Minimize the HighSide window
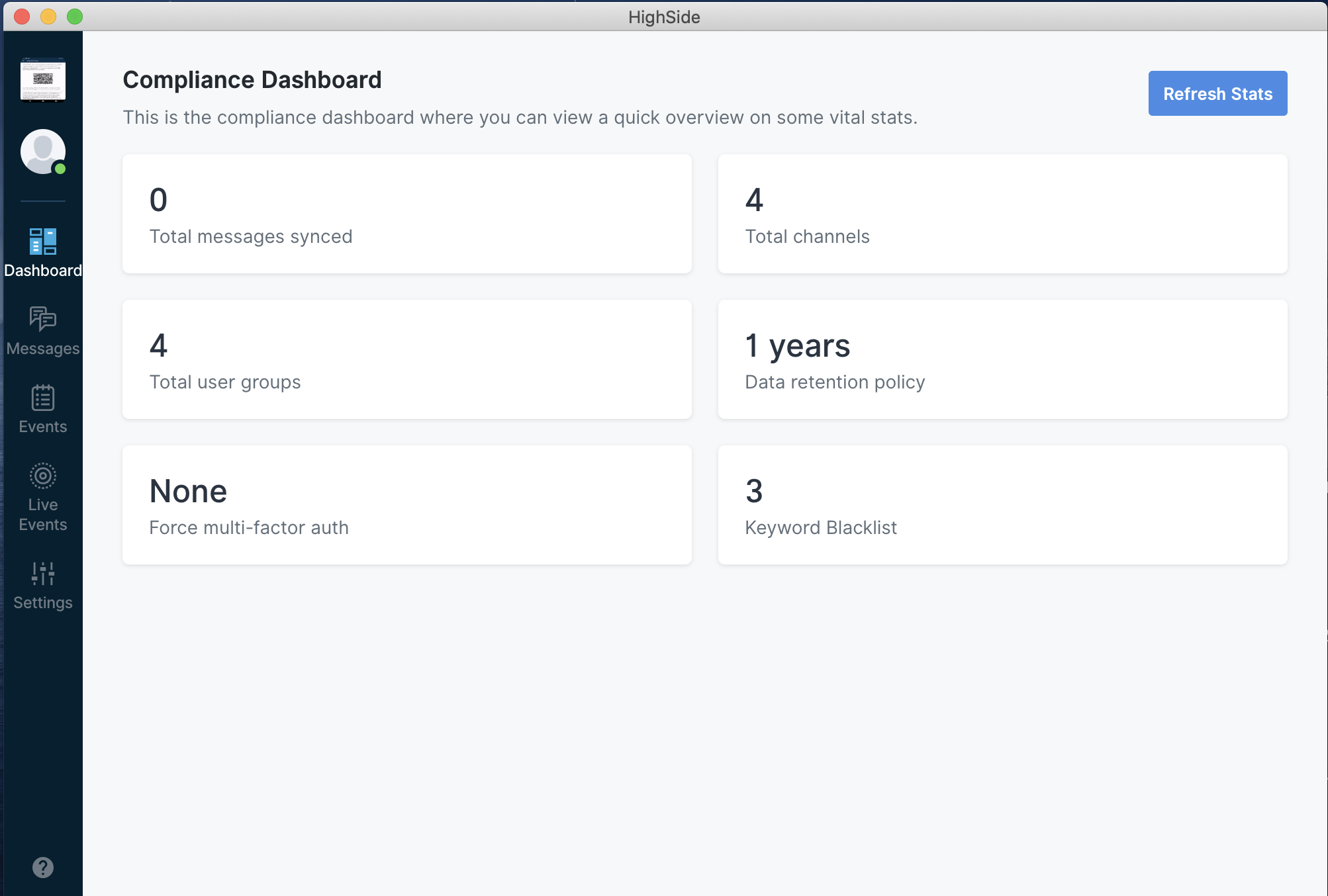Screen dimensions: 1328x896 [x=48, y=17]
